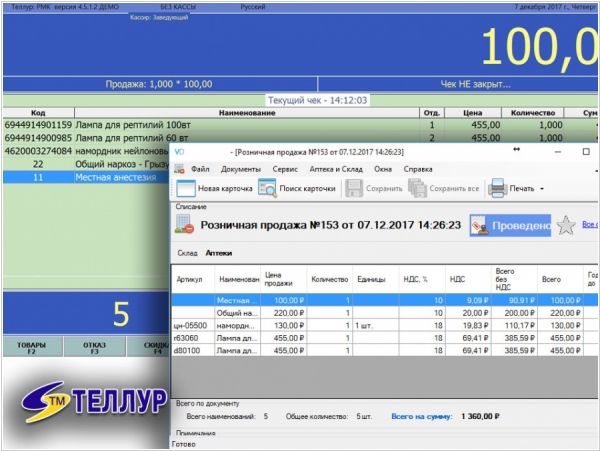Viewport: 600px width, 451px height.
Task: Select the Лампа для рептилий 60 вт row in Tellur
Action: [x=300, y=138]
